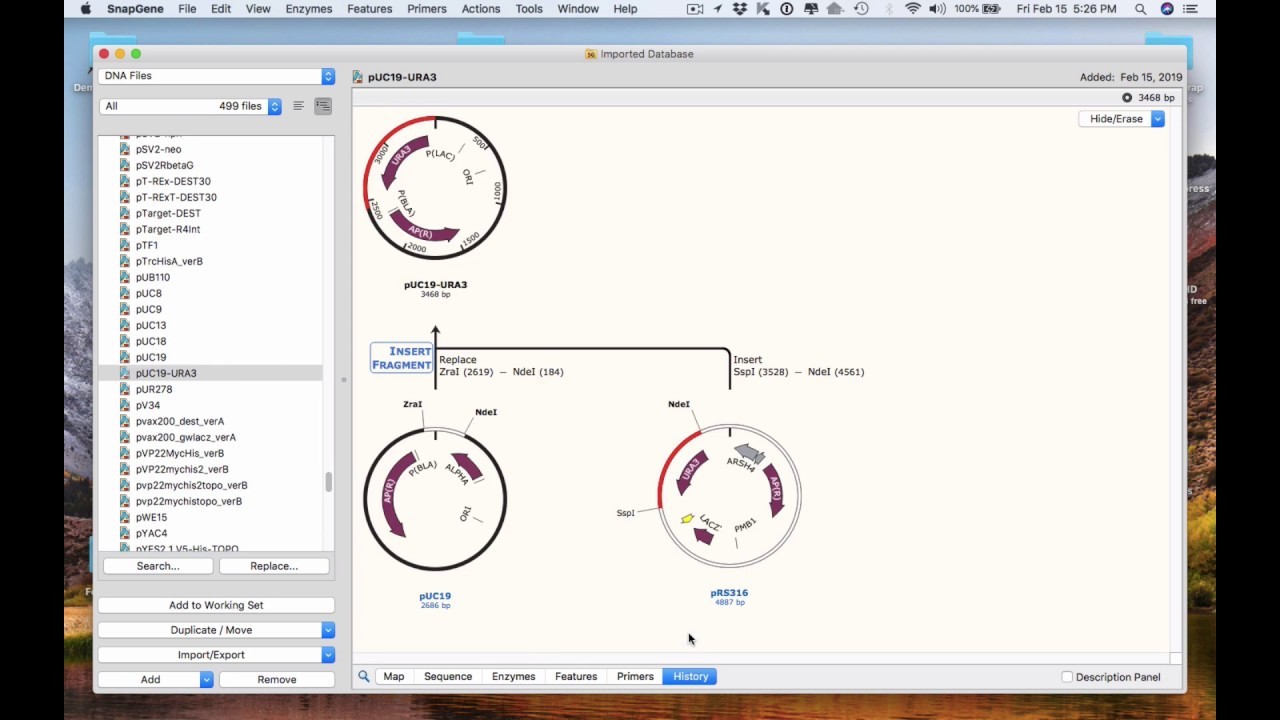Image resolution: width=1280 pixels, height=720 pixels.
Task: Click the magnifier search icon beside Map tab
Action: 364,677
